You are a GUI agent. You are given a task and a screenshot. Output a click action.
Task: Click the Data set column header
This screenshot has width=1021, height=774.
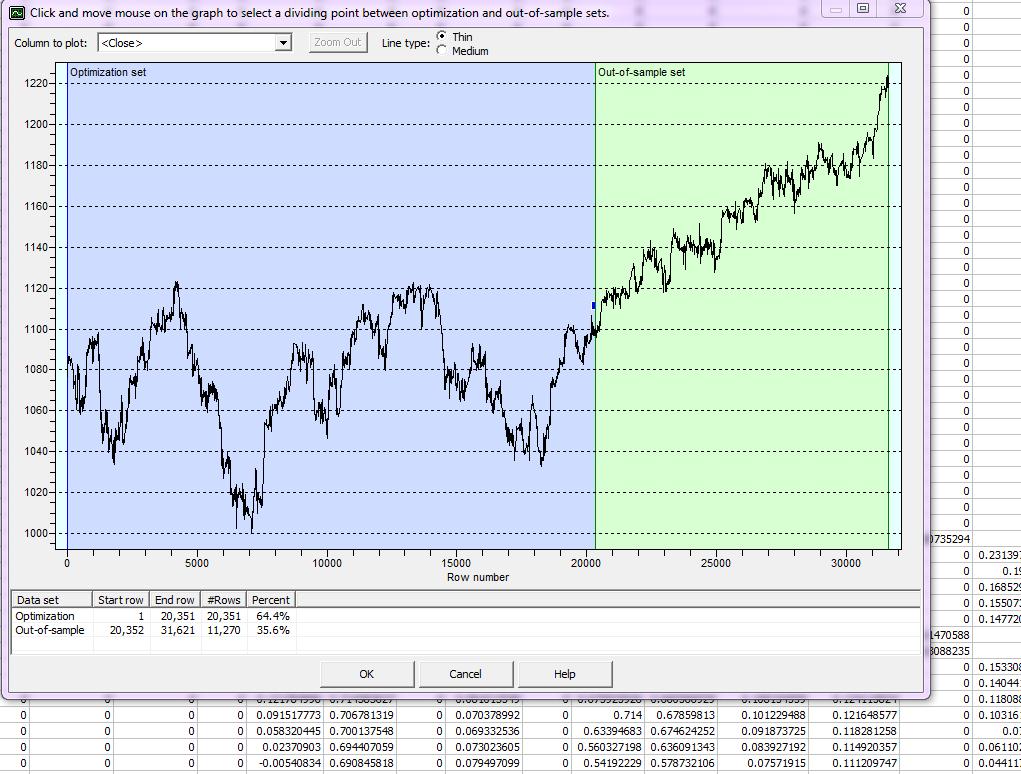(x=52, y=600)
